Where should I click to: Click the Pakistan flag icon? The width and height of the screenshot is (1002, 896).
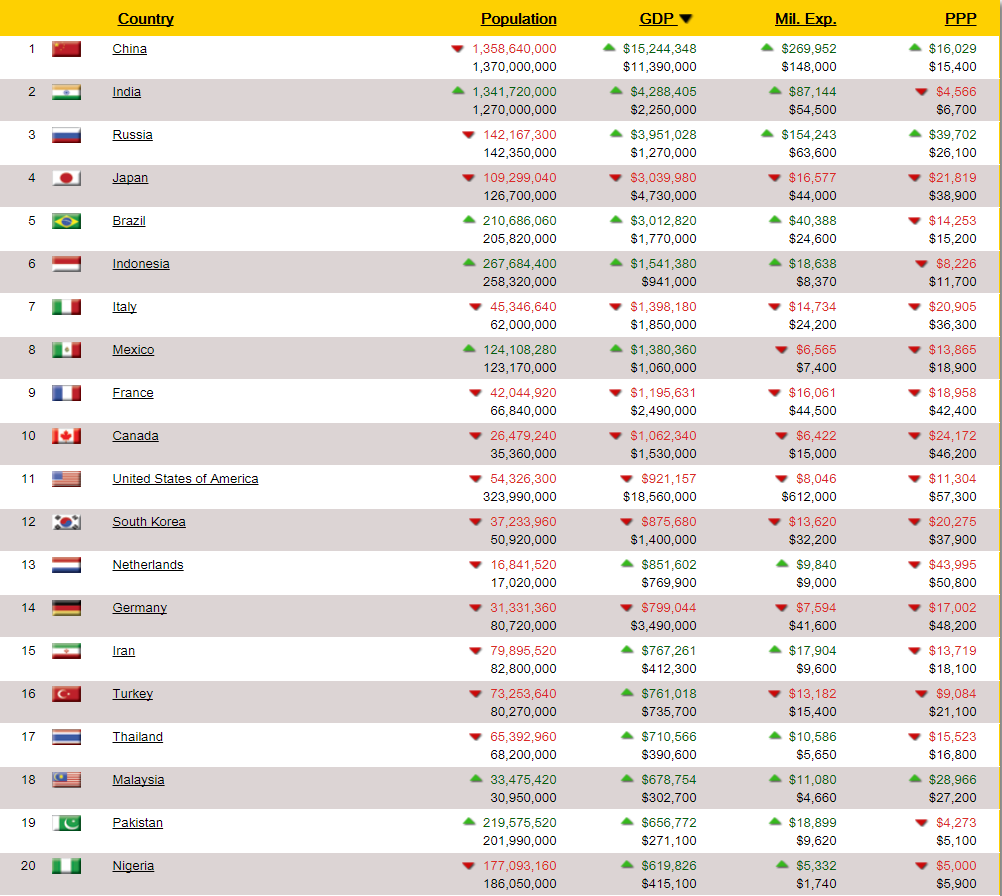click(66, 822)
